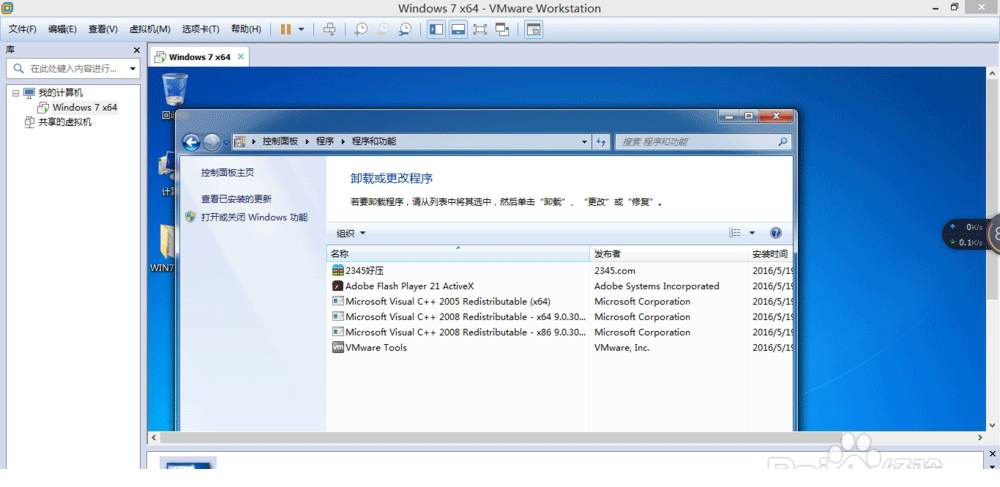Open the 编辑(E) menu

click(62, 29)
